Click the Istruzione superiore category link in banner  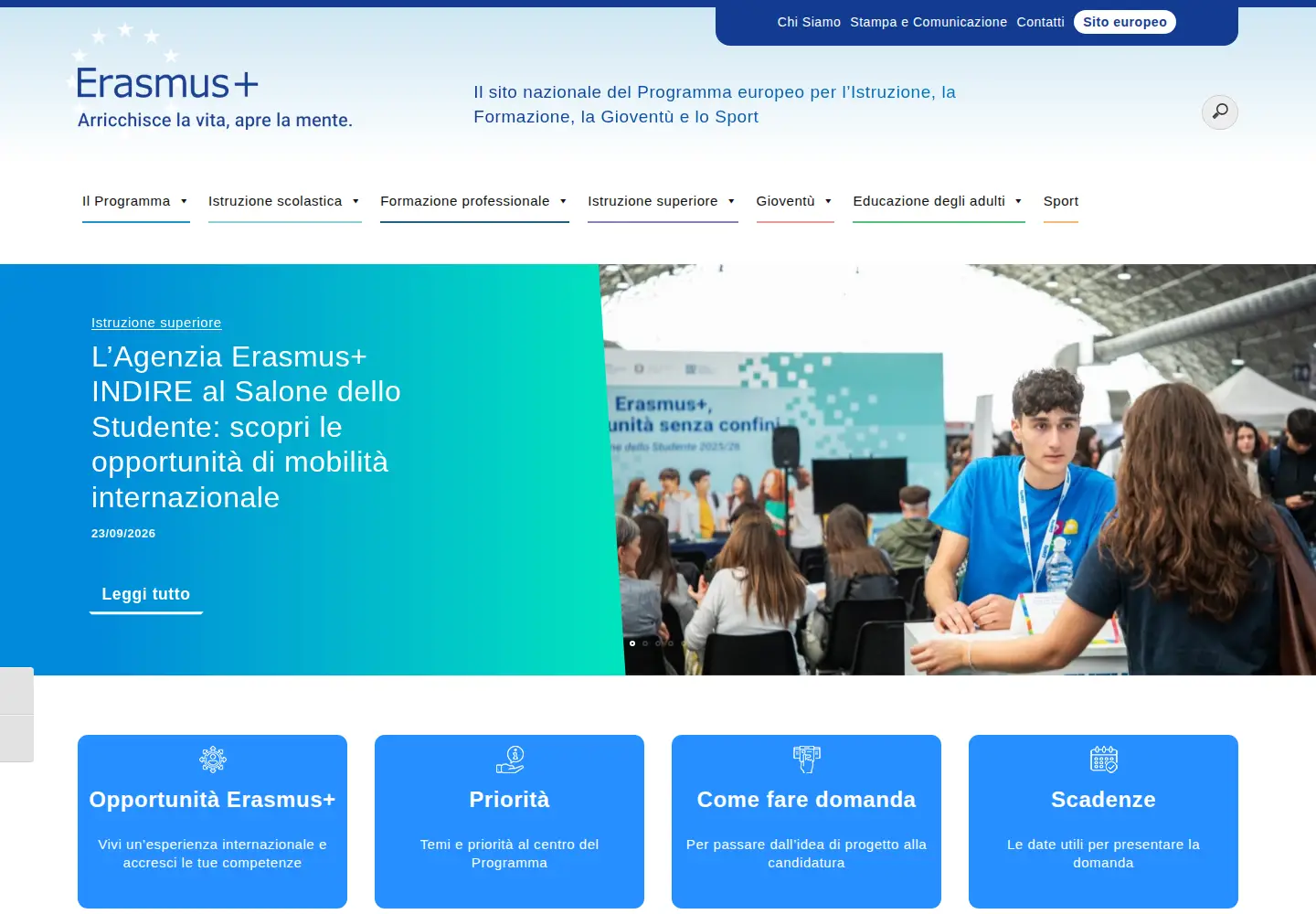(156, 323)
